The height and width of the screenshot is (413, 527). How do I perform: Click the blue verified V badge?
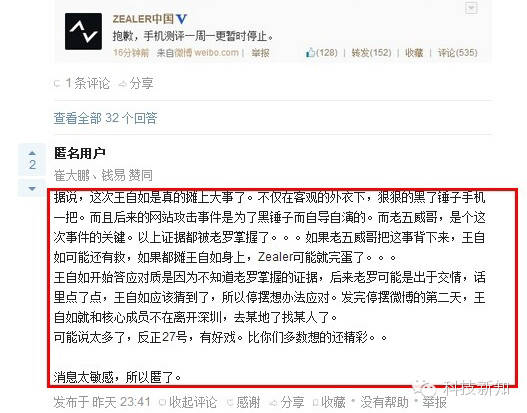click(181, 19)
